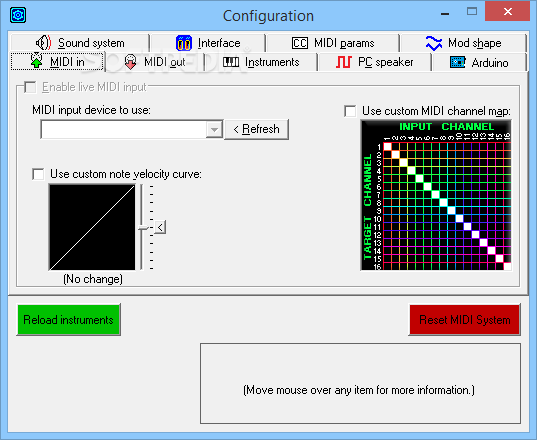
Task: Click the white cell input 16 target 16
Action: pos(508,266)
